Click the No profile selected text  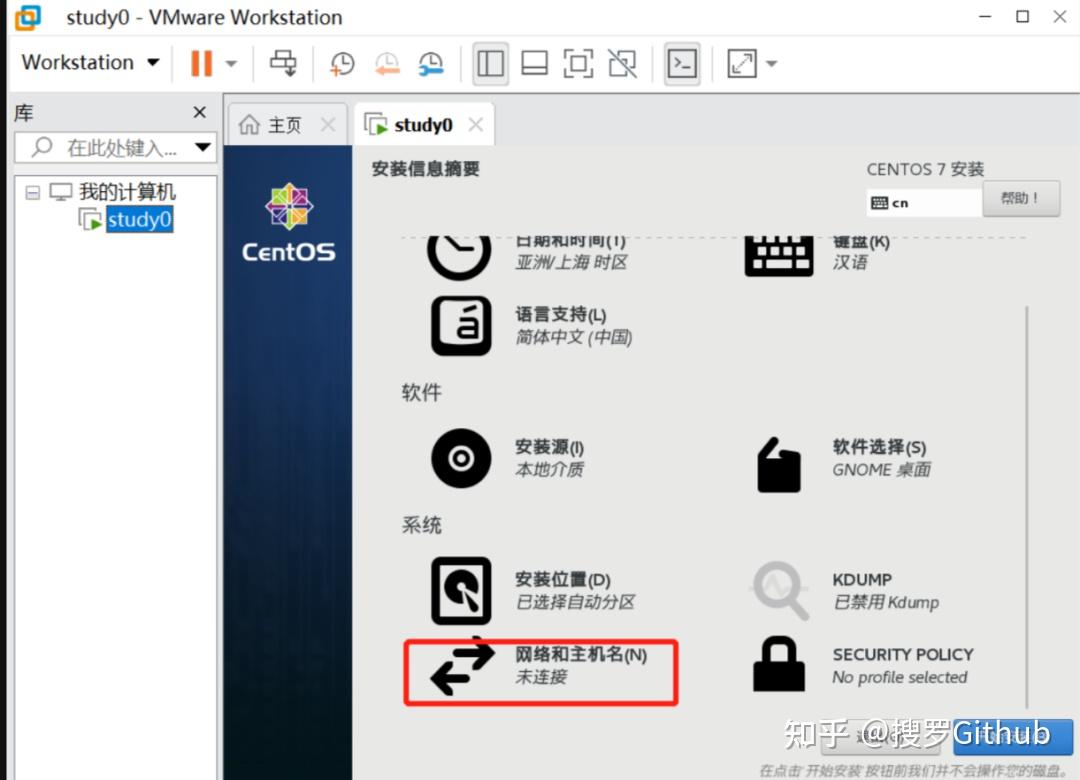pos(900,677)
